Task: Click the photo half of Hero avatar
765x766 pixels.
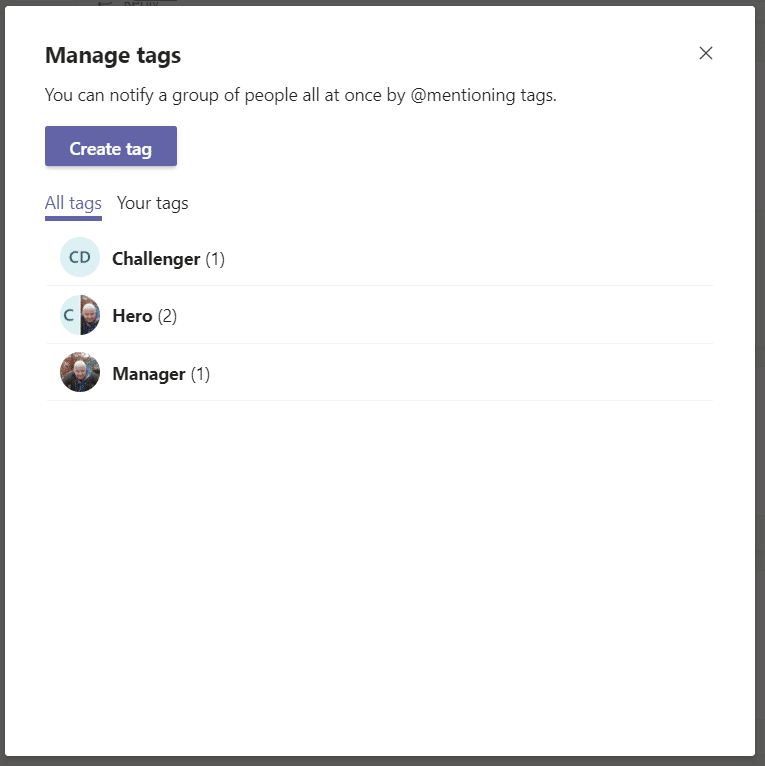Action: click(x=91, y=316)
